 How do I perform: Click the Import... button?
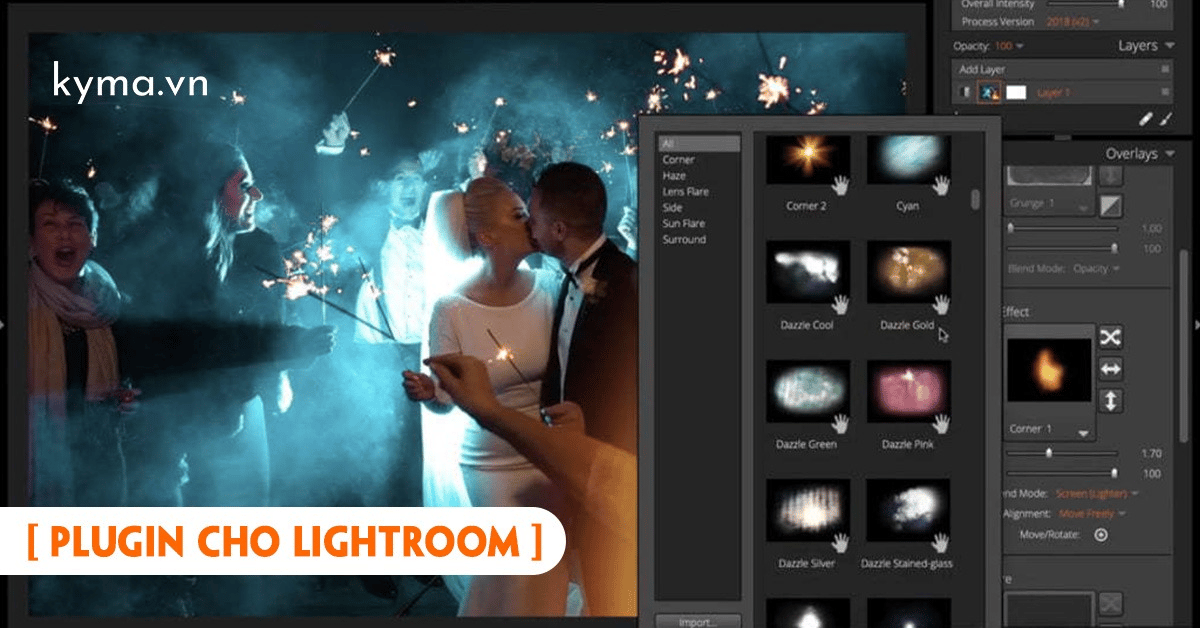(x=698, y=621)
